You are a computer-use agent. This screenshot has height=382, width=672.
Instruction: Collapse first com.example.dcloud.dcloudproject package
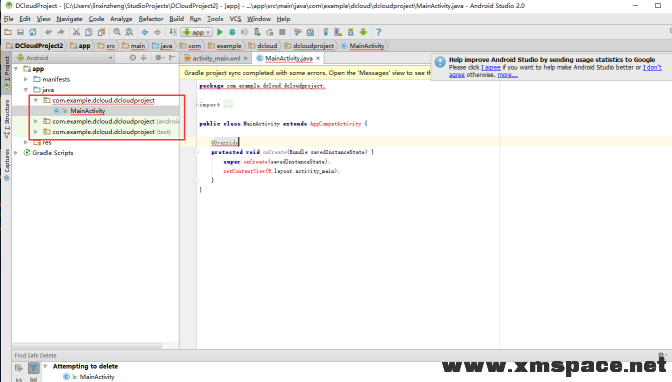(36, 100)
